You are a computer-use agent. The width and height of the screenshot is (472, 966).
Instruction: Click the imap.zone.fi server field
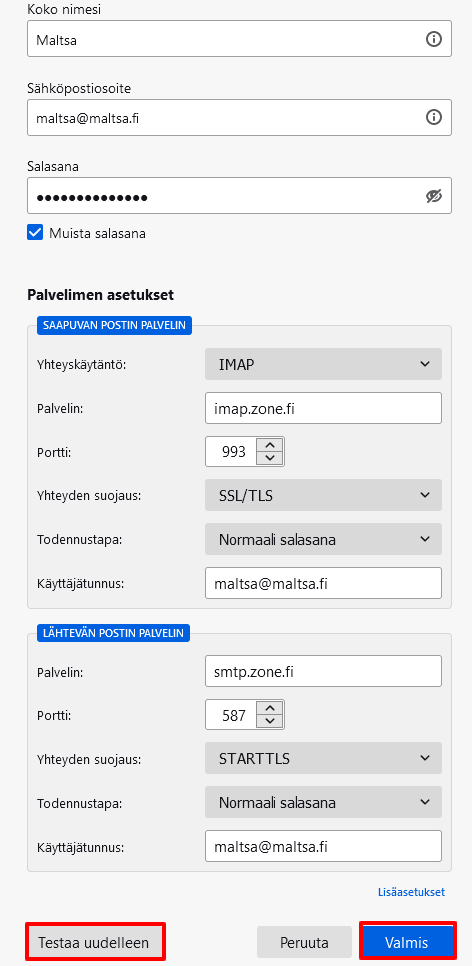(x=323, y=408)
